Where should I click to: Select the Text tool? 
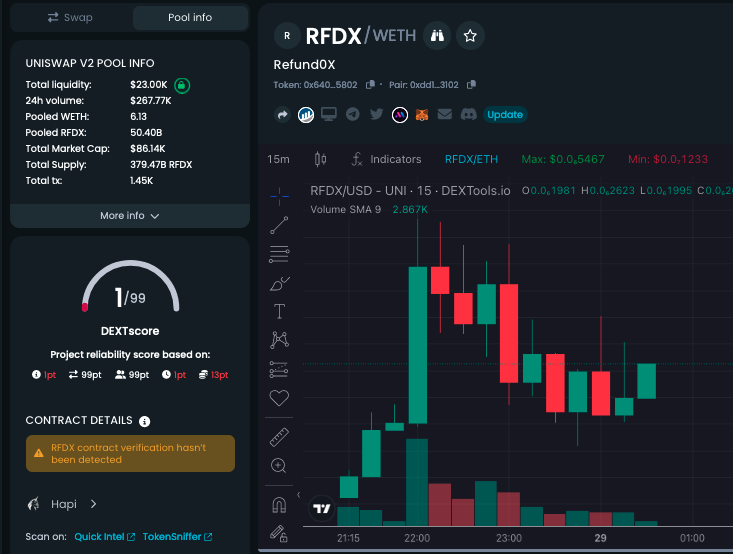click(x=279, y=311)
